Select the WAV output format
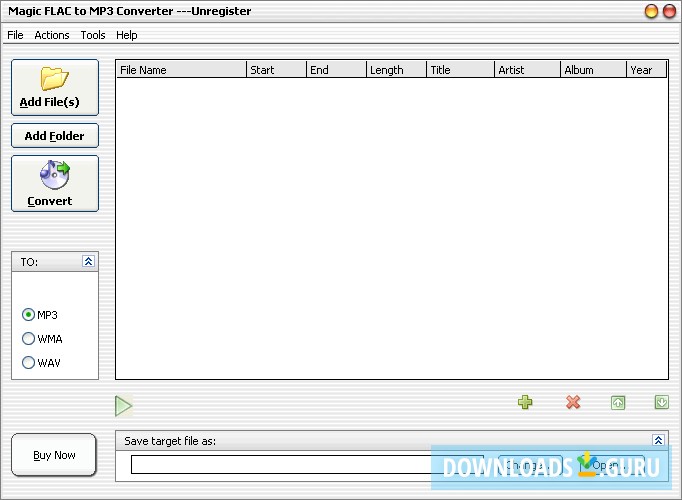 pos(41,362)
